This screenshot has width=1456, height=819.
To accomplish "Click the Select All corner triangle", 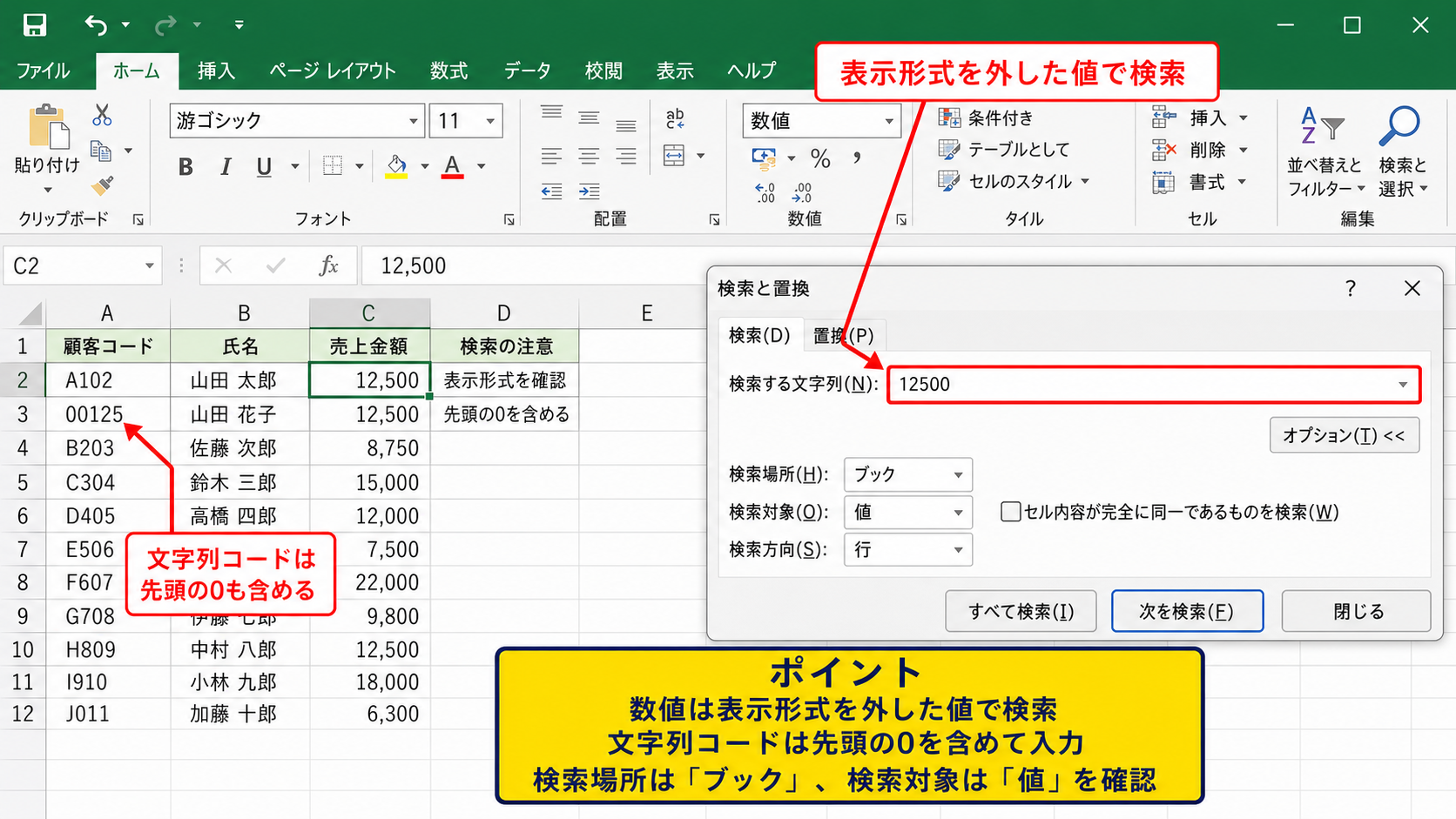I will (x=30, y=313).
